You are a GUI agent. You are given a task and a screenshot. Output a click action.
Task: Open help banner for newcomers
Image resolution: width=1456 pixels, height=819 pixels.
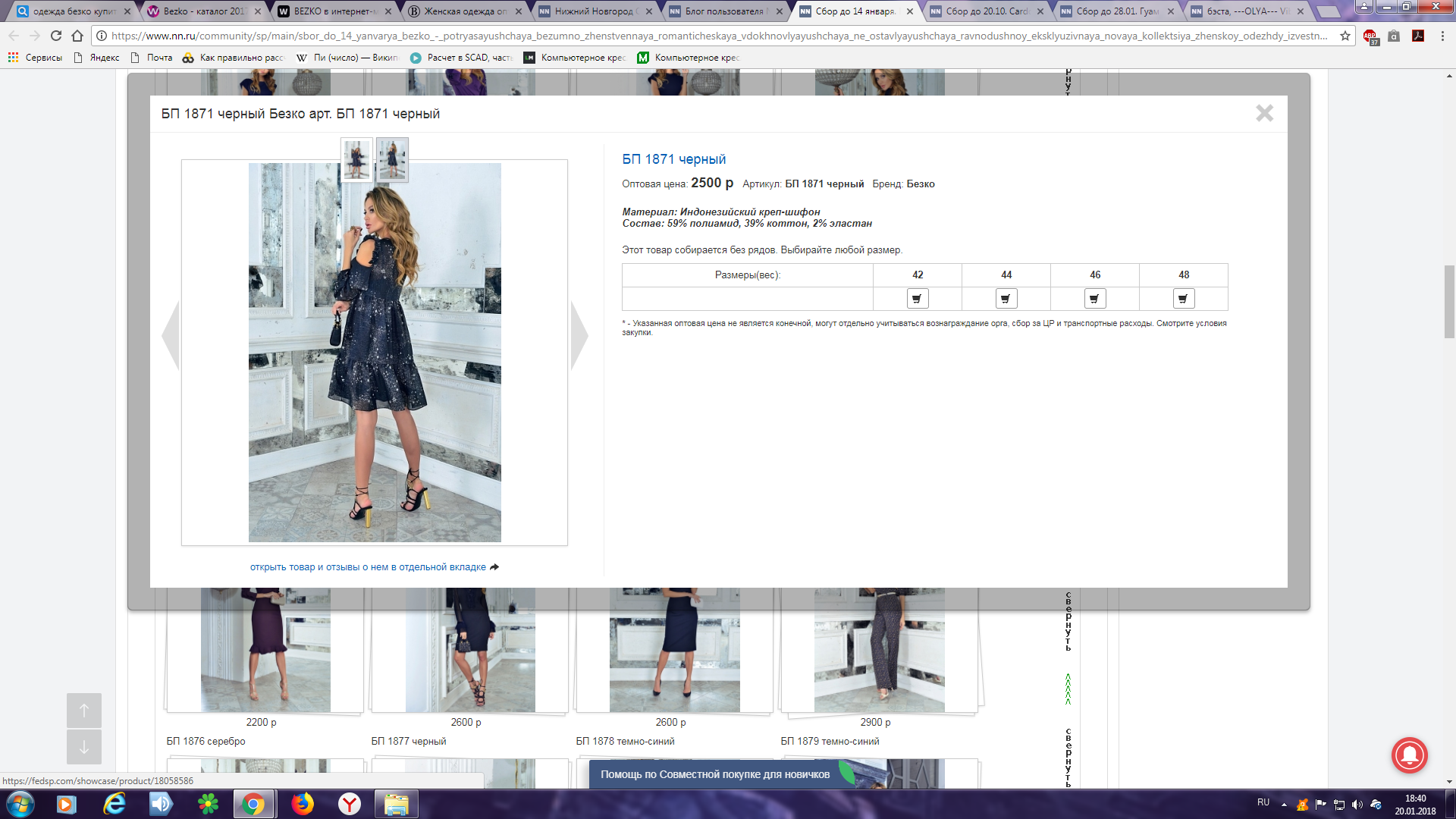pos(715,774)
